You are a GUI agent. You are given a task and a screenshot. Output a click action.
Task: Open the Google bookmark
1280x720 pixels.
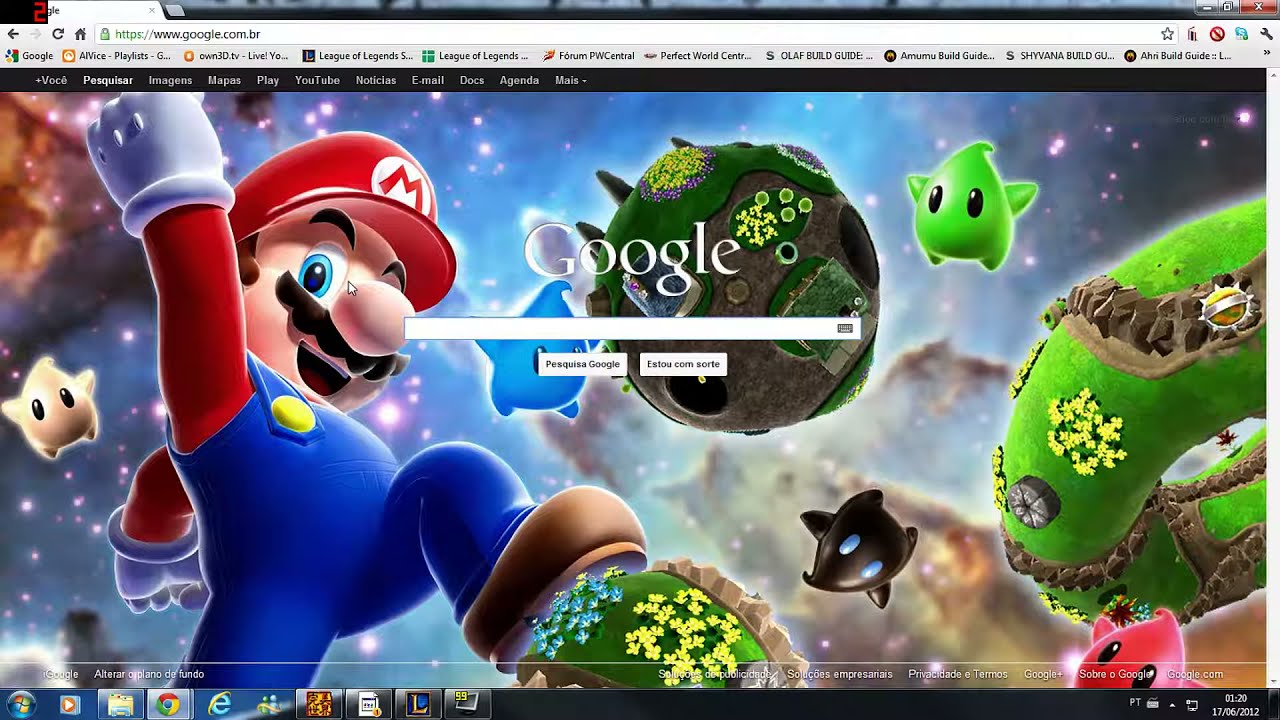29,56
